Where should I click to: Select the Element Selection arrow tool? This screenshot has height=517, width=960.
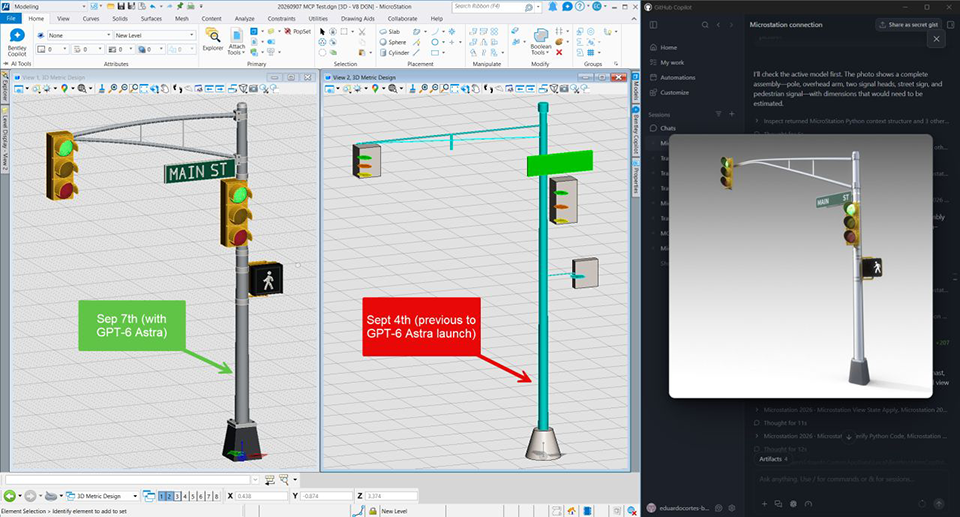[323, 31]
